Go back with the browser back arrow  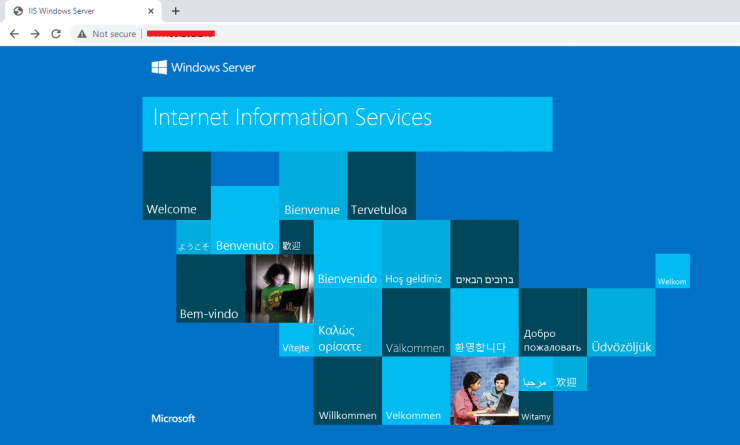tap(14, 34)
